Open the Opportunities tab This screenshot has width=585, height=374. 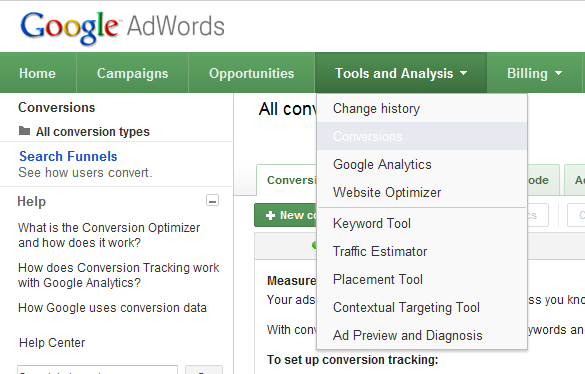pos(251,73)
